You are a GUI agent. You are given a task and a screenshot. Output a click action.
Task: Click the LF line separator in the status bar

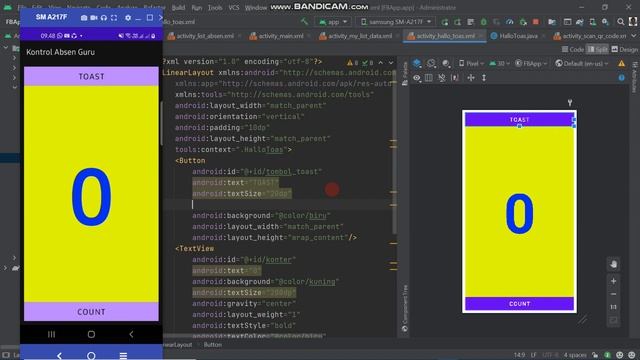[533, 355]
